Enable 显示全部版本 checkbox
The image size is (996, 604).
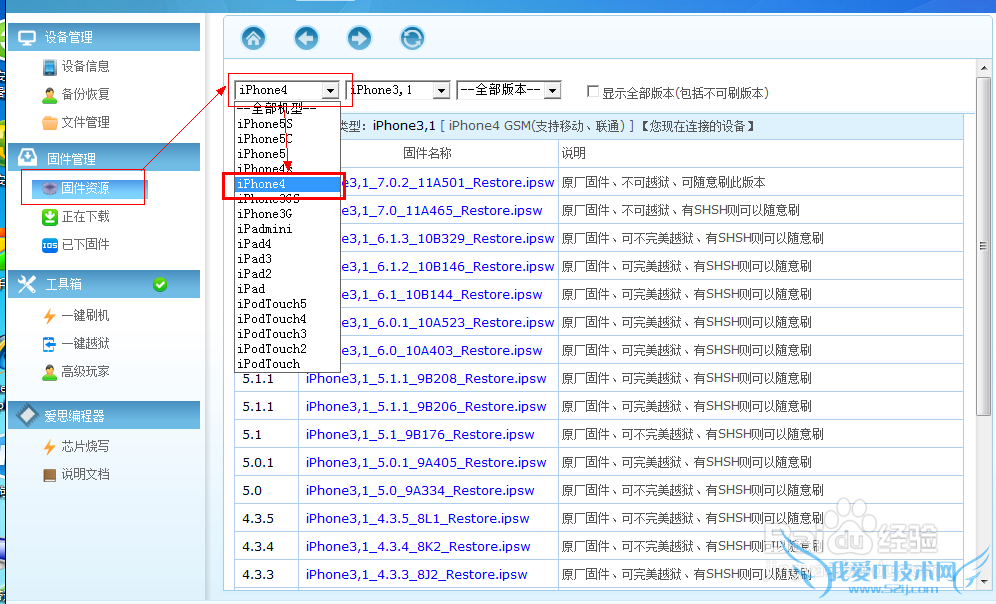click(593, 92)
